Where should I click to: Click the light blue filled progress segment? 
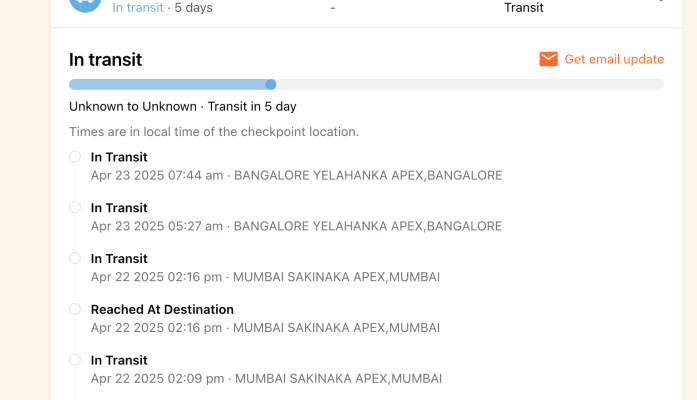[168, 84]
